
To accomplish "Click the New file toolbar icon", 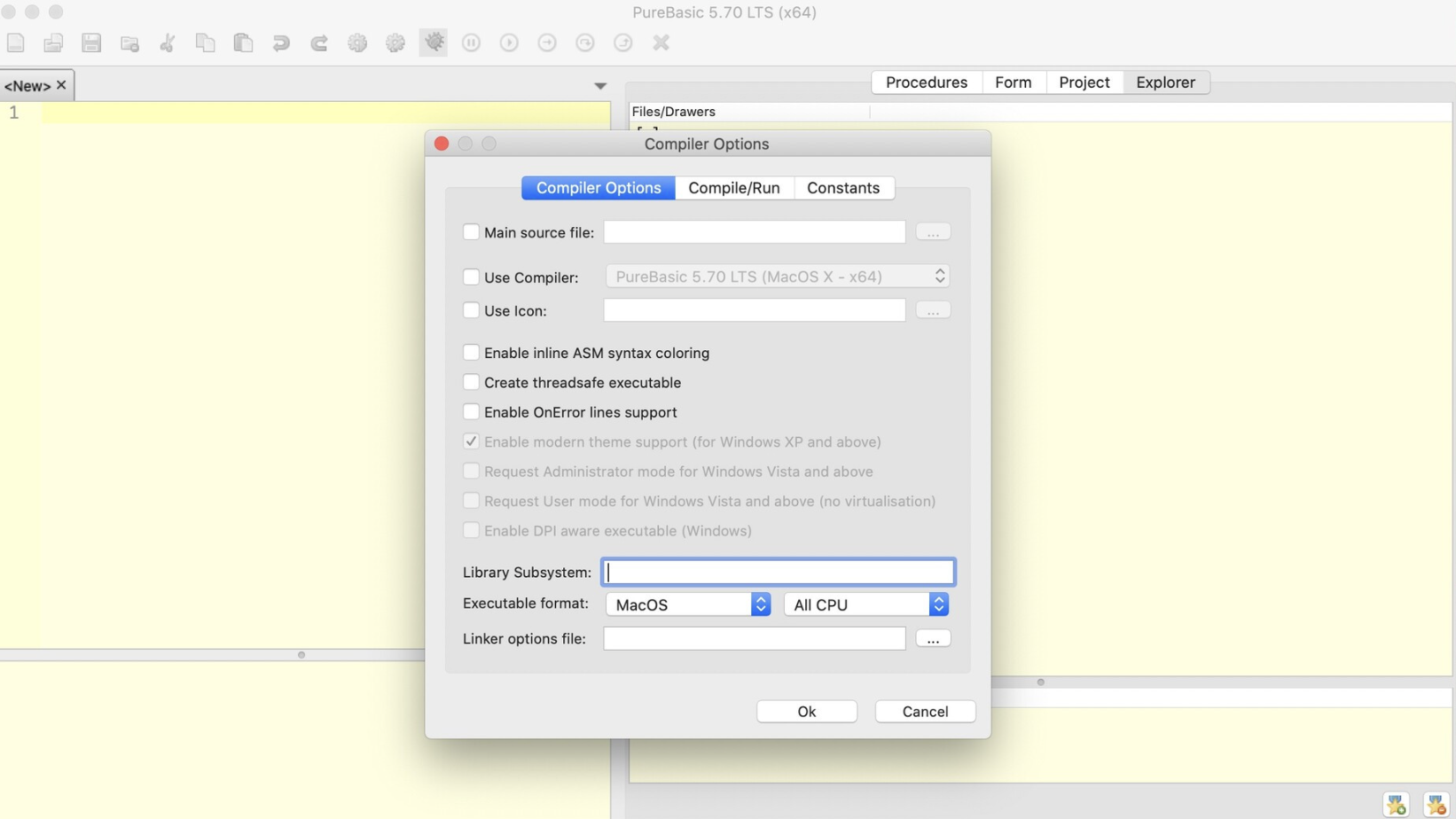I will (x=16, y=43).
